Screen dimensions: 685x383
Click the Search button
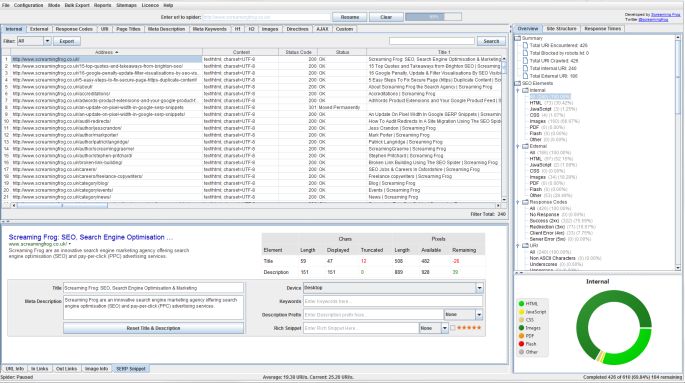491,41
